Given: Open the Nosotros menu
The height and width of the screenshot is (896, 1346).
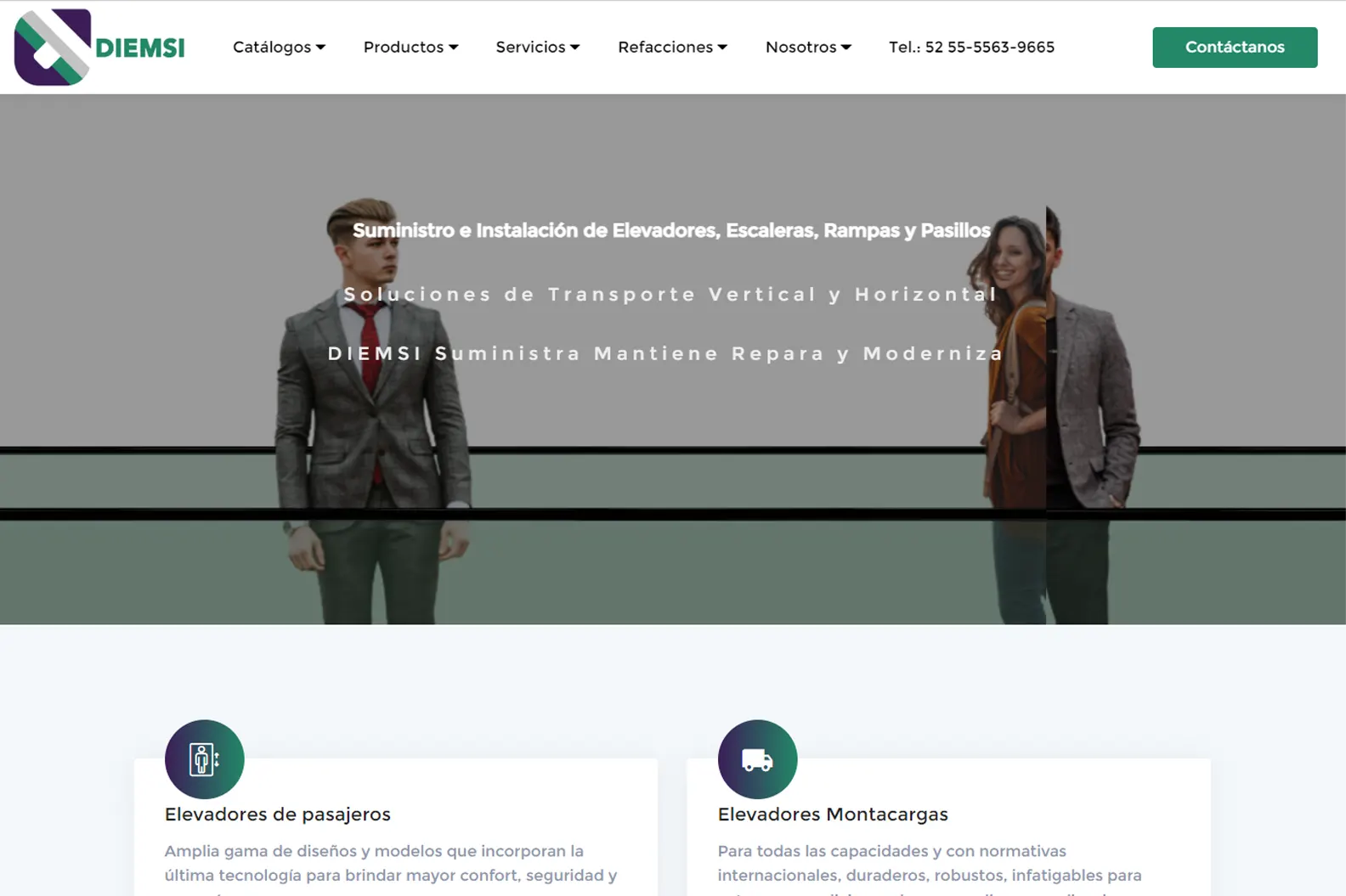Looking at the screenshot, I should click(x=808, y=47).
